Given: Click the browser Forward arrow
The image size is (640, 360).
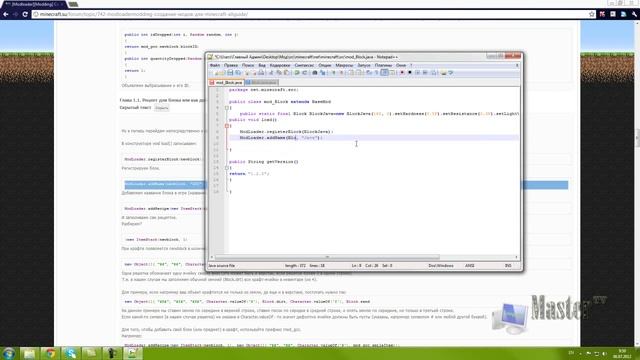Looking at the screenshot, I should point(16,14).
